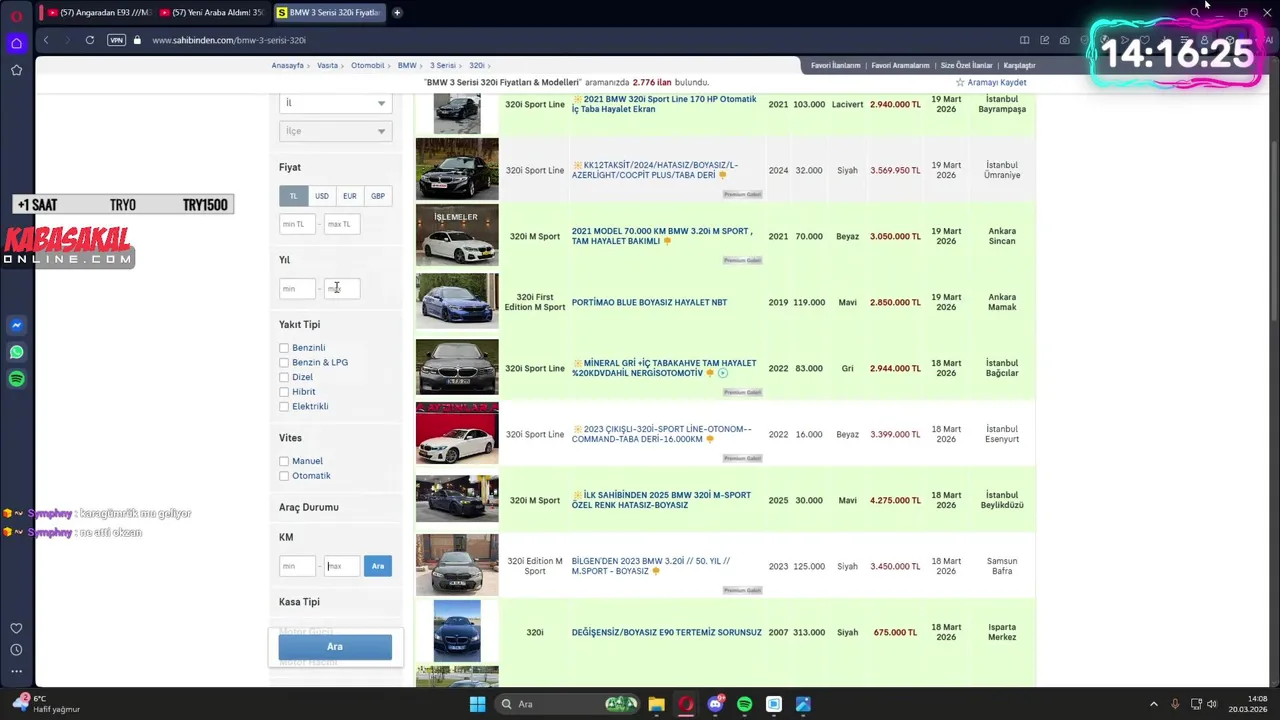Go back to previous page

[46, 40]
